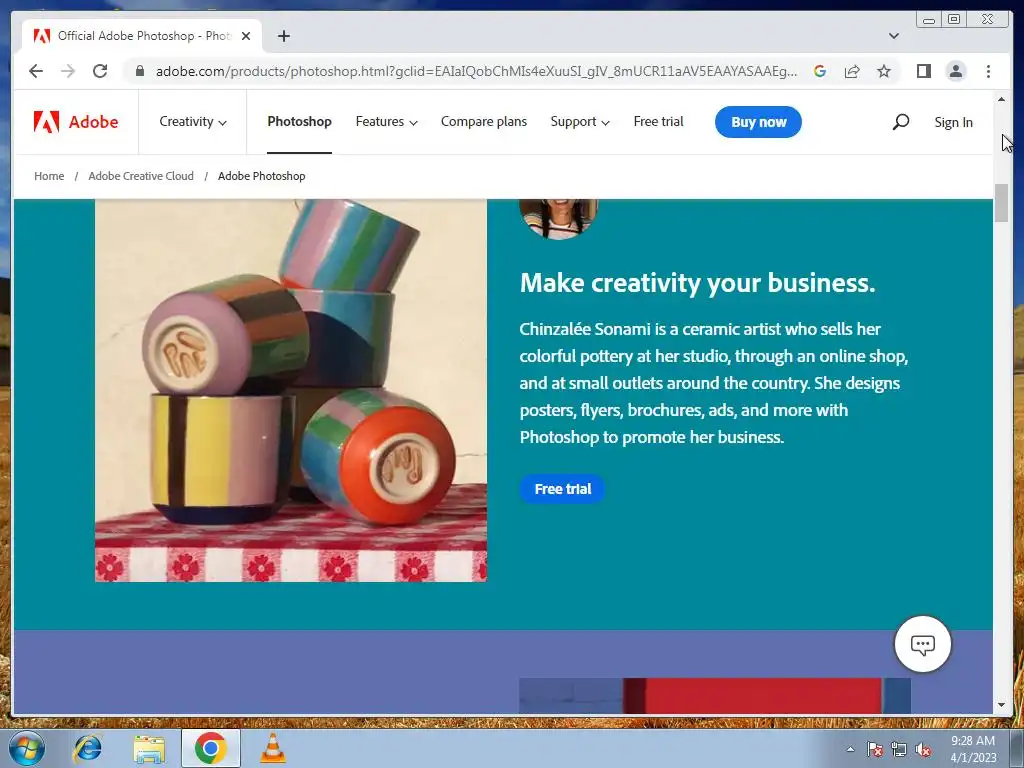
Task: Click the browser forward arrow
Action: click(68, 71)
